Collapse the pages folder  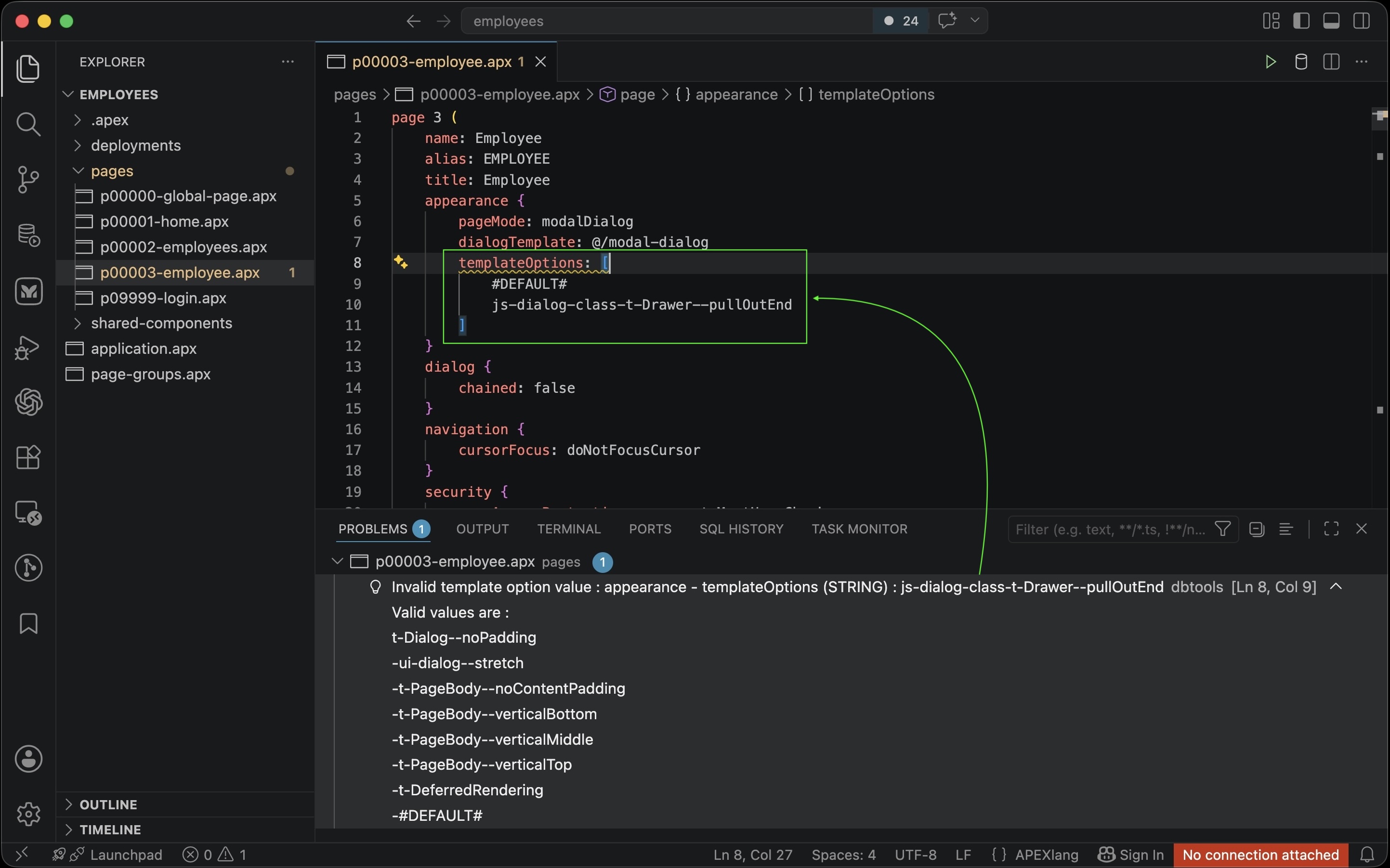pos(78,171)
